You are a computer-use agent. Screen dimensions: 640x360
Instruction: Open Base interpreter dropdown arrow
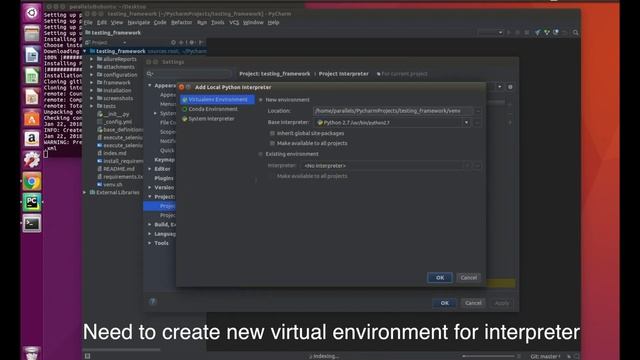point(466,122)
